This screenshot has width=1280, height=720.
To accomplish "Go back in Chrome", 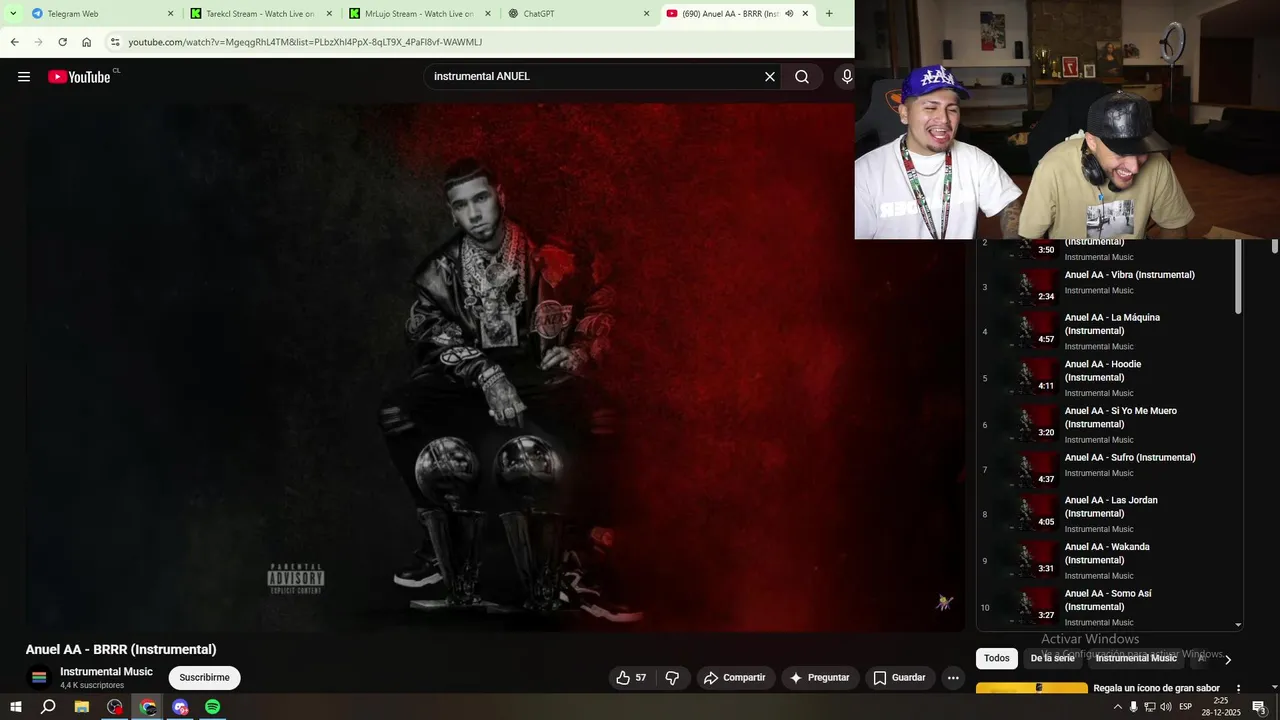I will click(x=14, y=42).
